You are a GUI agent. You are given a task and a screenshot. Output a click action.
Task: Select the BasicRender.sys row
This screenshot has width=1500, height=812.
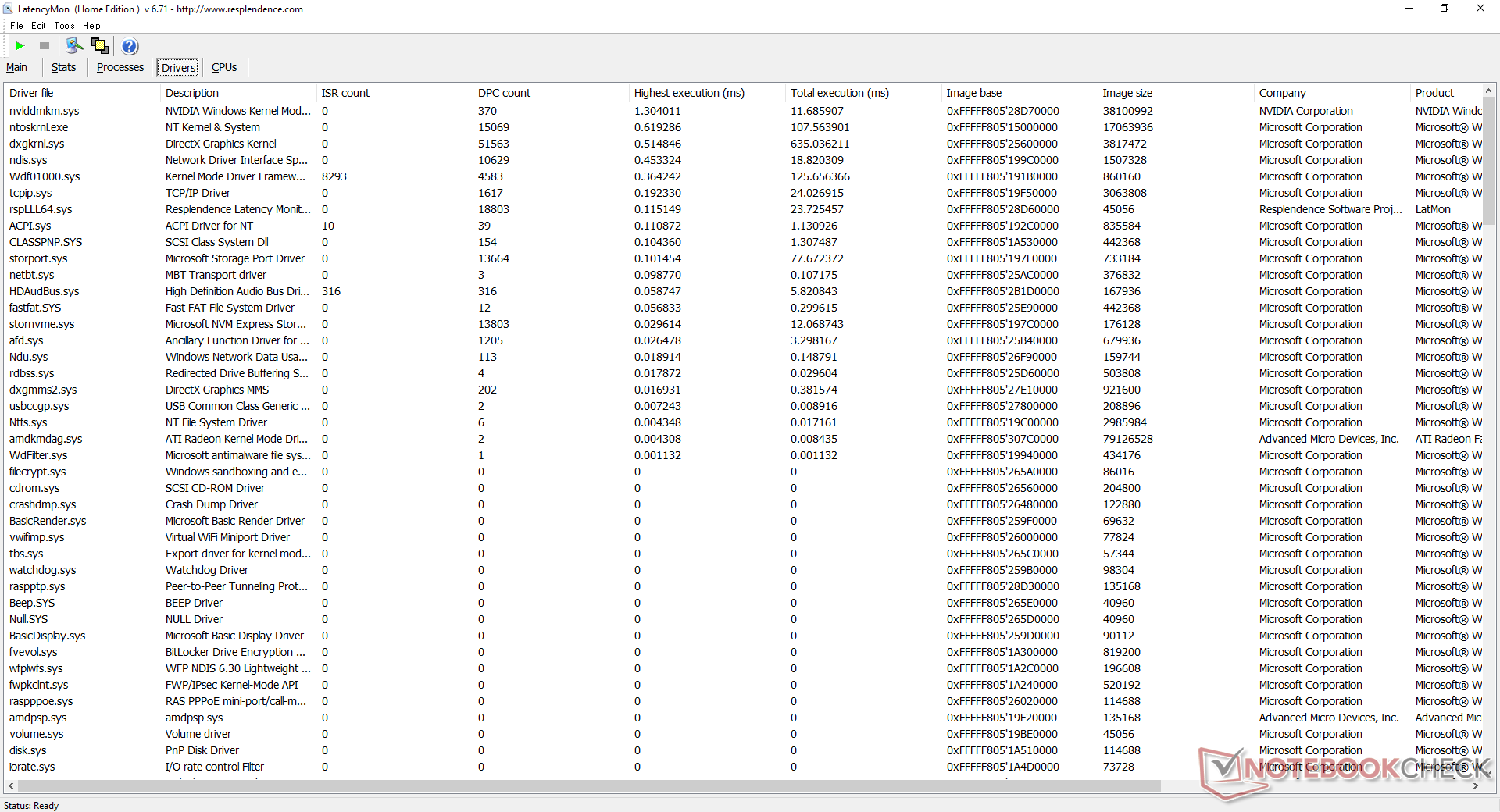(744, 521)
